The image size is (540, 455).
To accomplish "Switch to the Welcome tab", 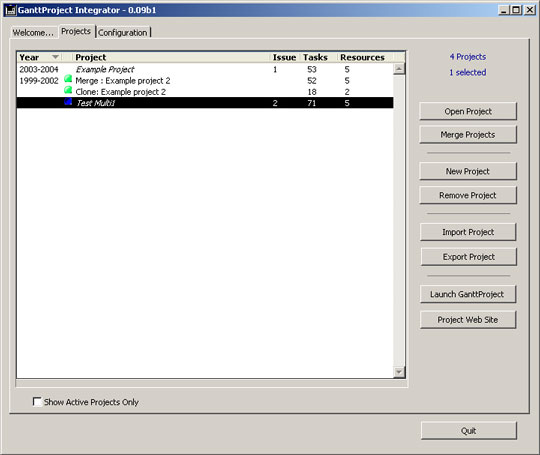I will tap(33, 33).
